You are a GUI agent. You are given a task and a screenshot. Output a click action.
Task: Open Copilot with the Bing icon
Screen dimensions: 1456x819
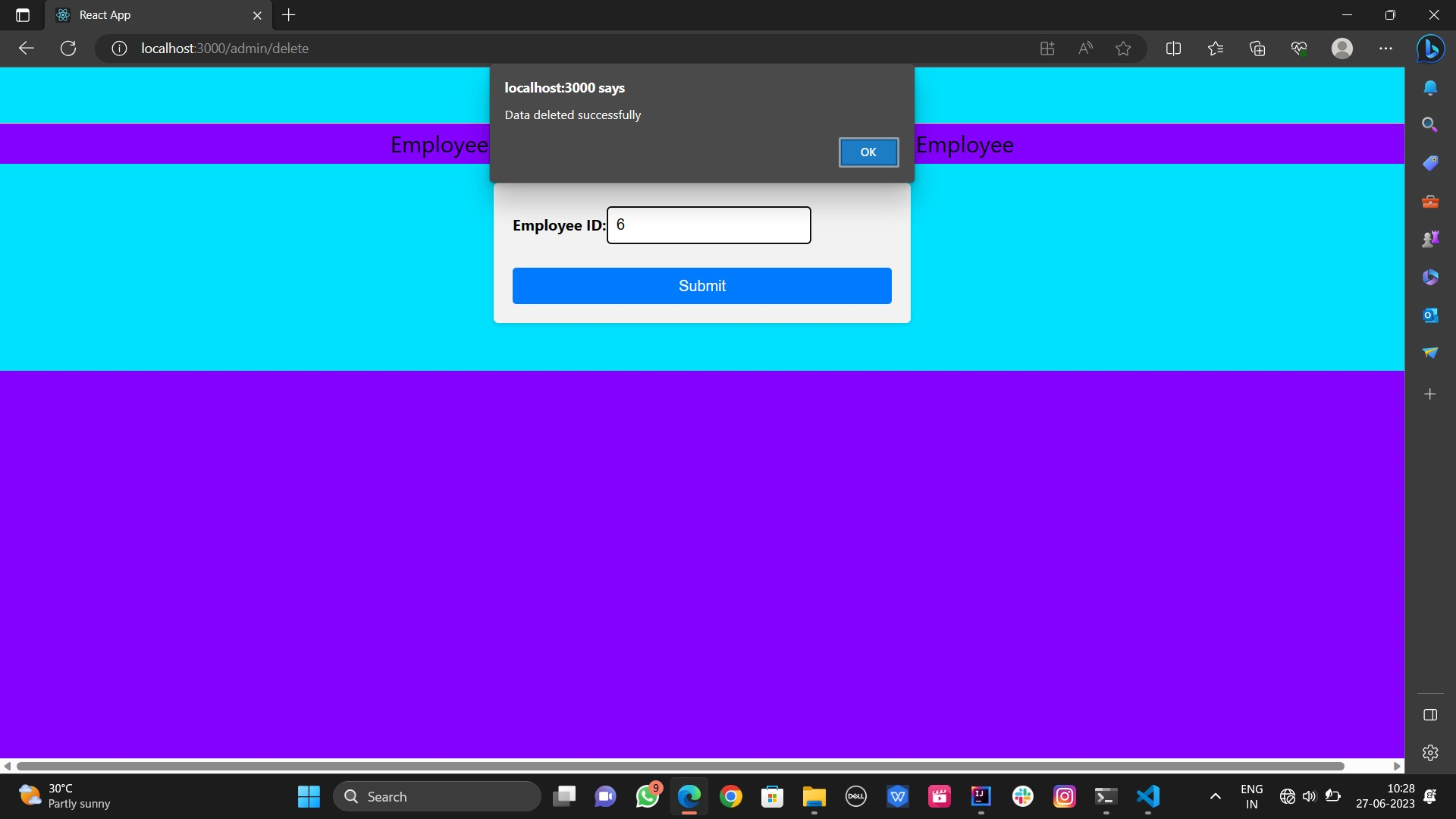pyautogui.click(x=1432, y=49)
